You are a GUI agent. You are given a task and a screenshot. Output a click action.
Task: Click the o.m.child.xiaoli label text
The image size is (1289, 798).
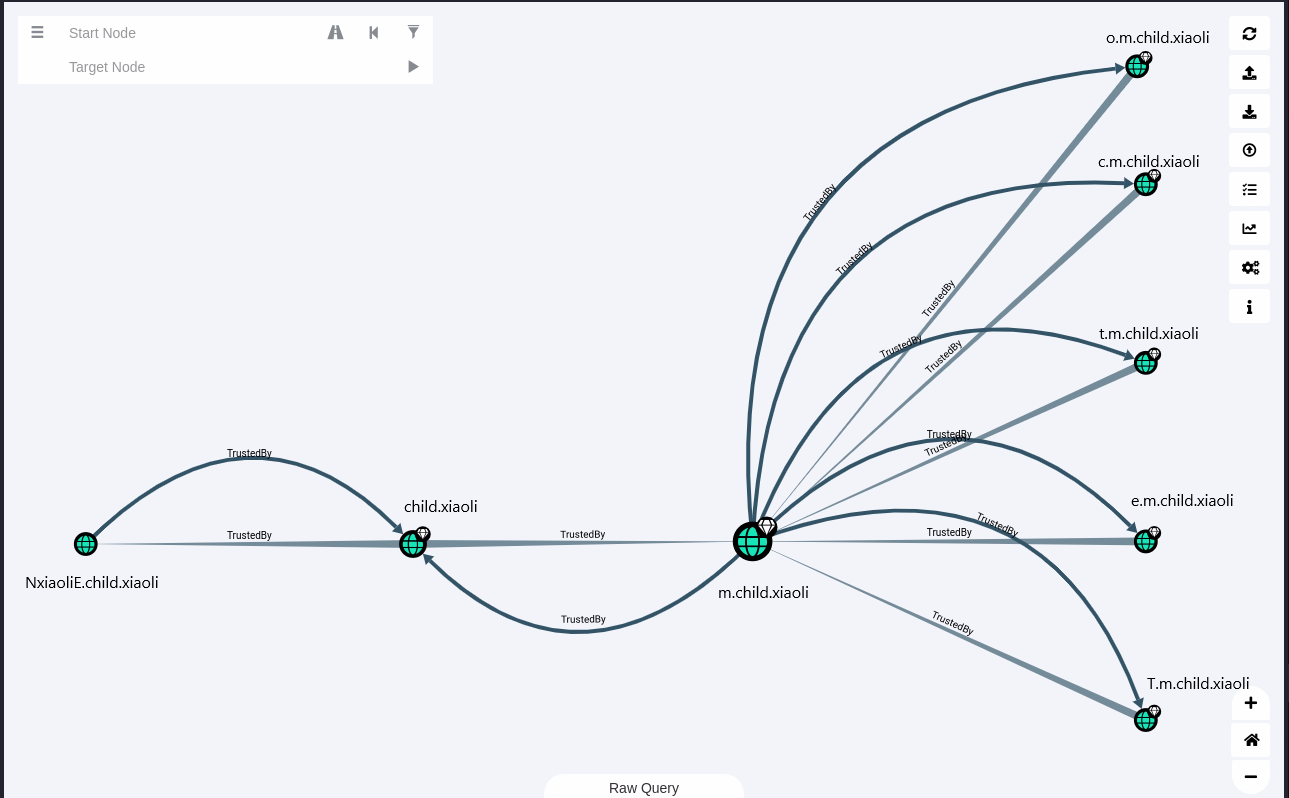pyautogui.click(x=1158, y=38)
